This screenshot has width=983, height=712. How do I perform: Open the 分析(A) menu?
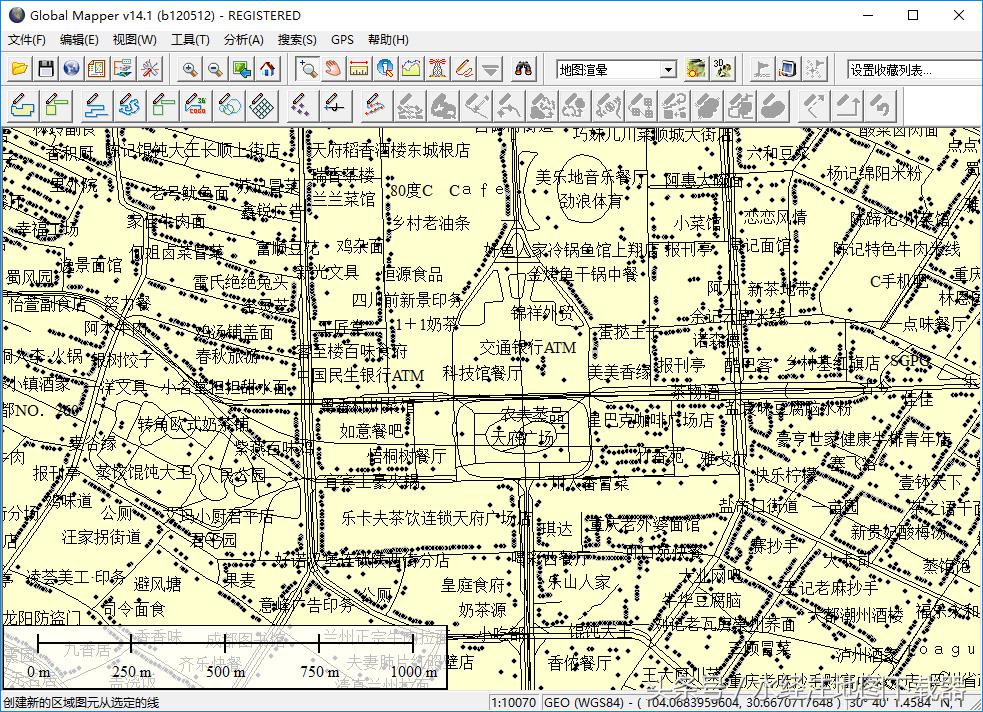[x=244, y=39]
